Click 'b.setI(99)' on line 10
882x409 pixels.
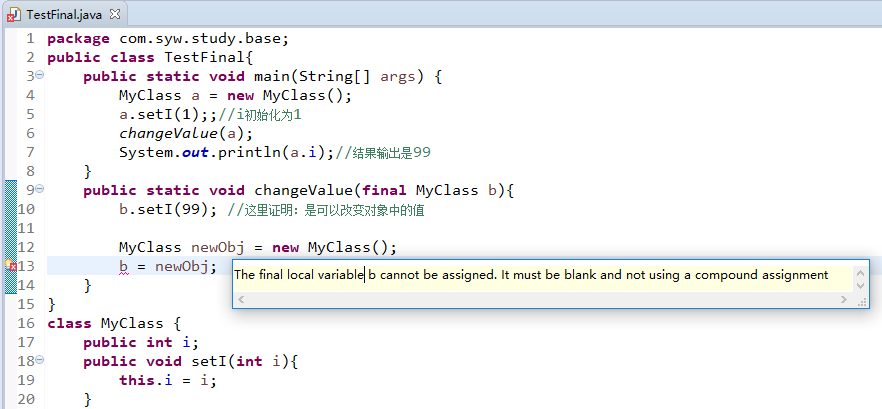[164, 210]
